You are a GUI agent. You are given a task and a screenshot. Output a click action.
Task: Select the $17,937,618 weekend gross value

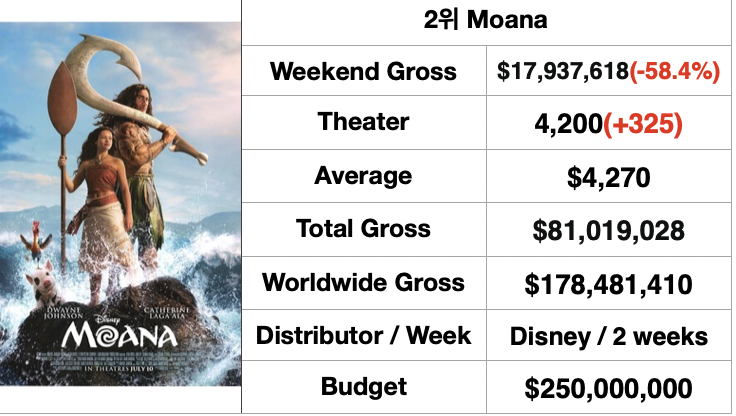click(563, 71)
